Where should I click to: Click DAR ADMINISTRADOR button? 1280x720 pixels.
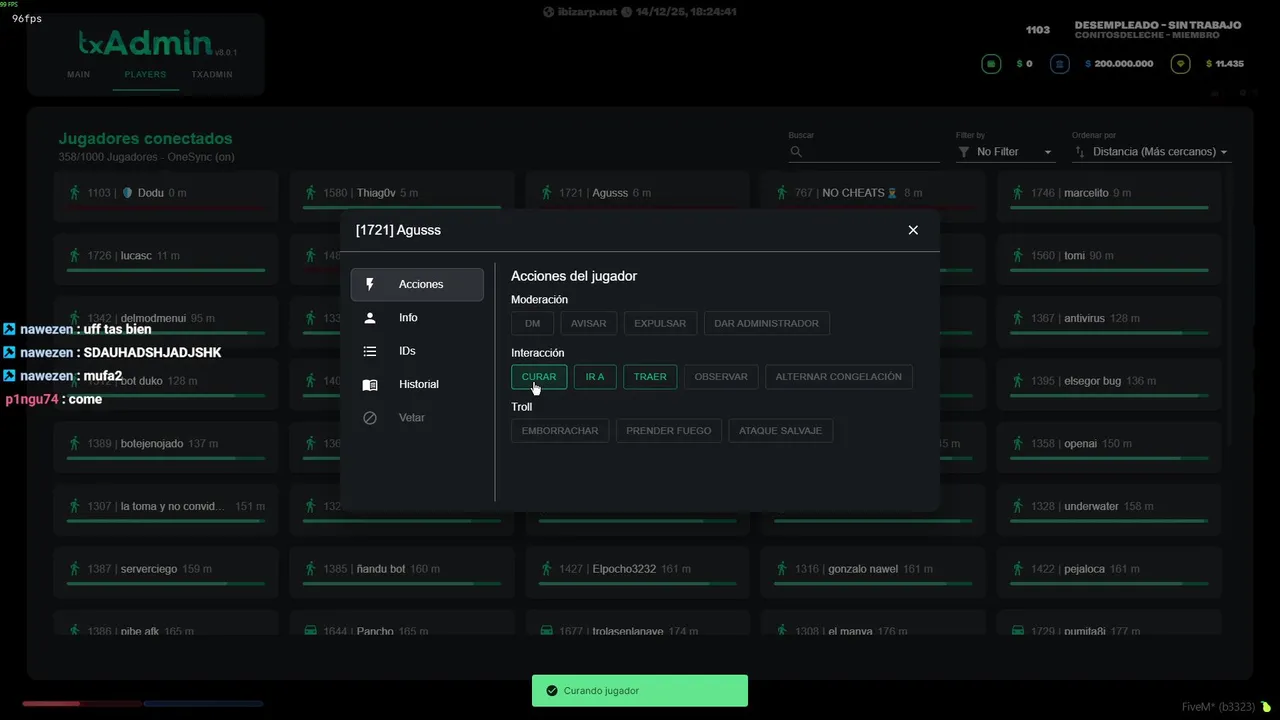tap(767, 323)
